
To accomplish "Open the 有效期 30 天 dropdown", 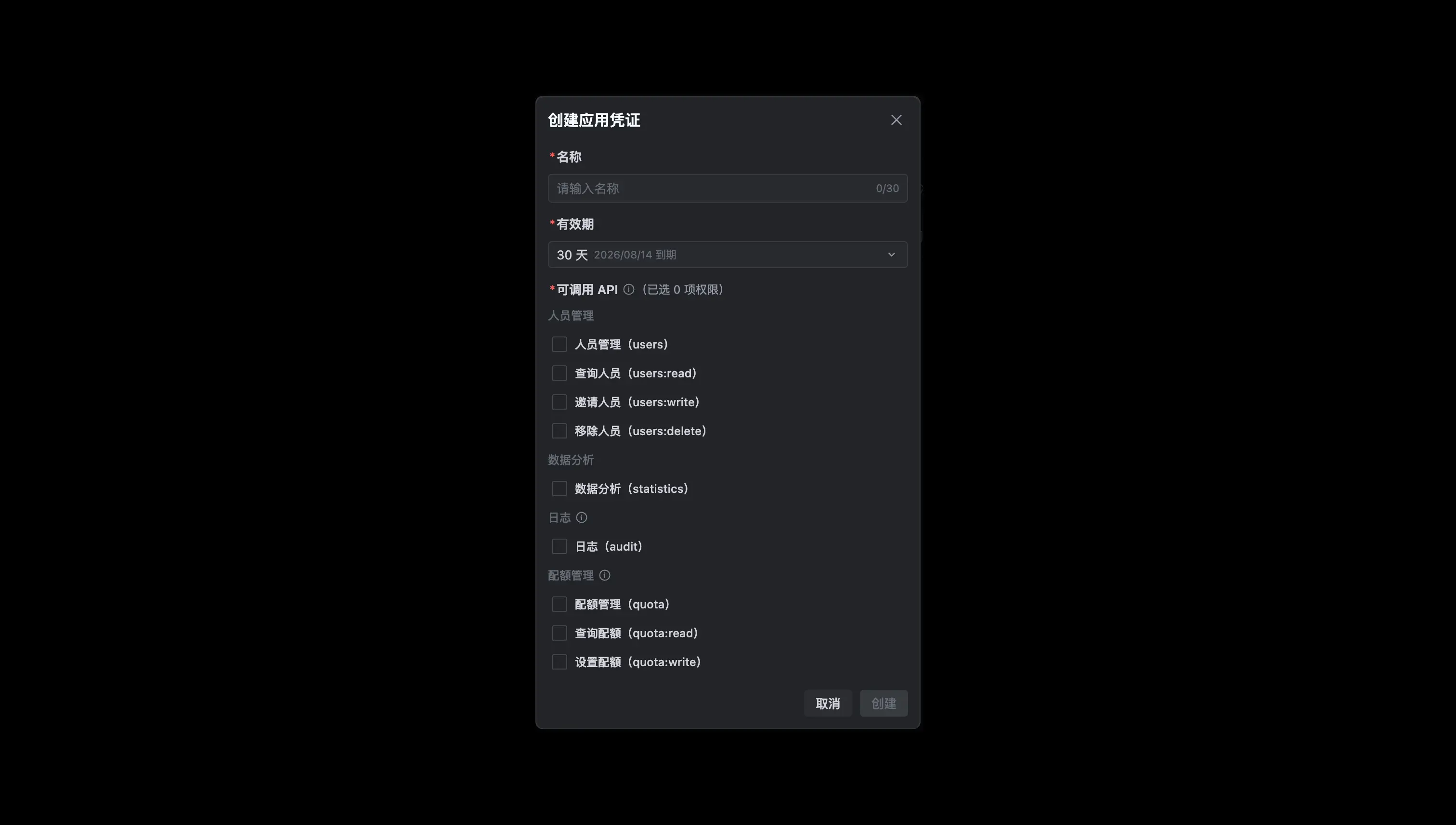I will (728, 255).
